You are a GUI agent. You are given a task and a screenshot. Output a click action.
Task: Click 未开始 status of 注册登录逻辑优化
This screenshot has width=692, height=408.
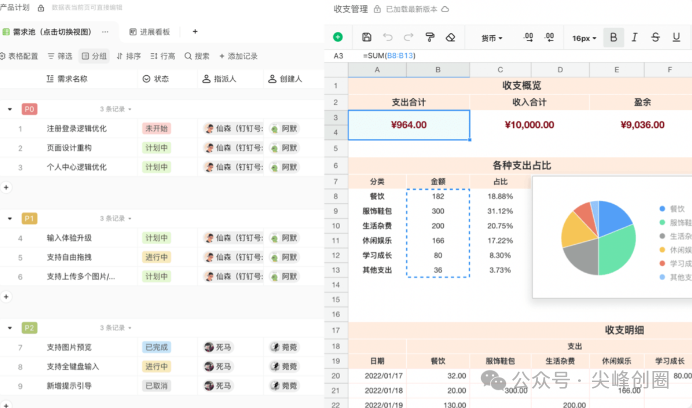157,128
